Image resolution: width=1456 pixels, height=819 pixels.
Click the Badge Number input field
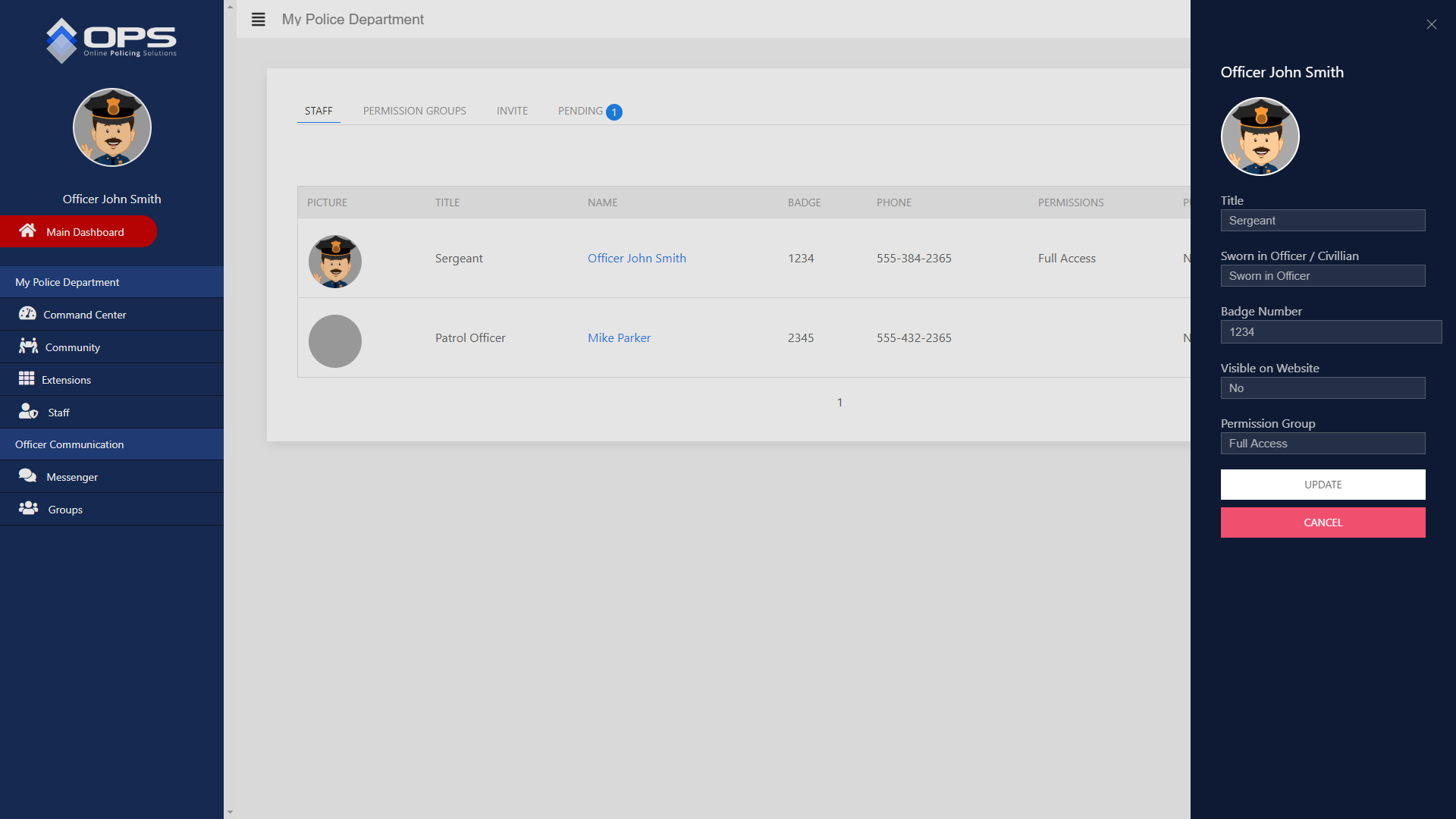[1330, 332]
